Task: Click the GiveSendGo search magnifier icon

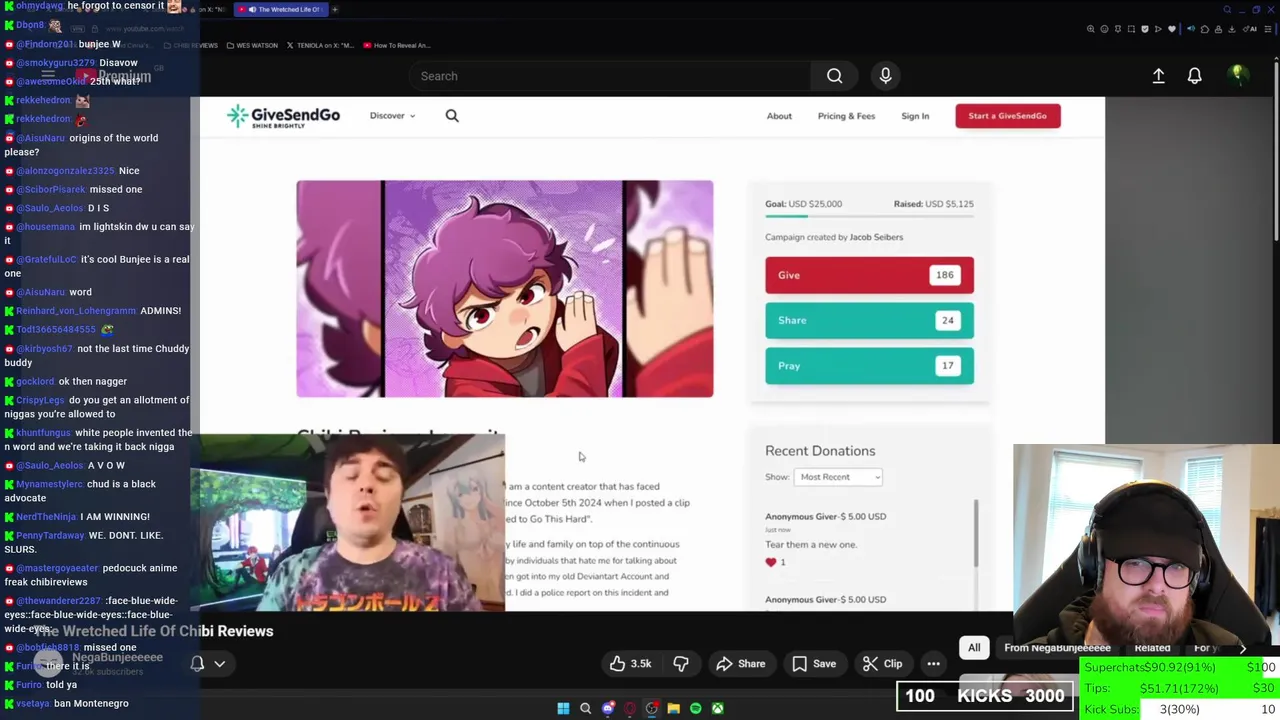Action: click(452, 116)
